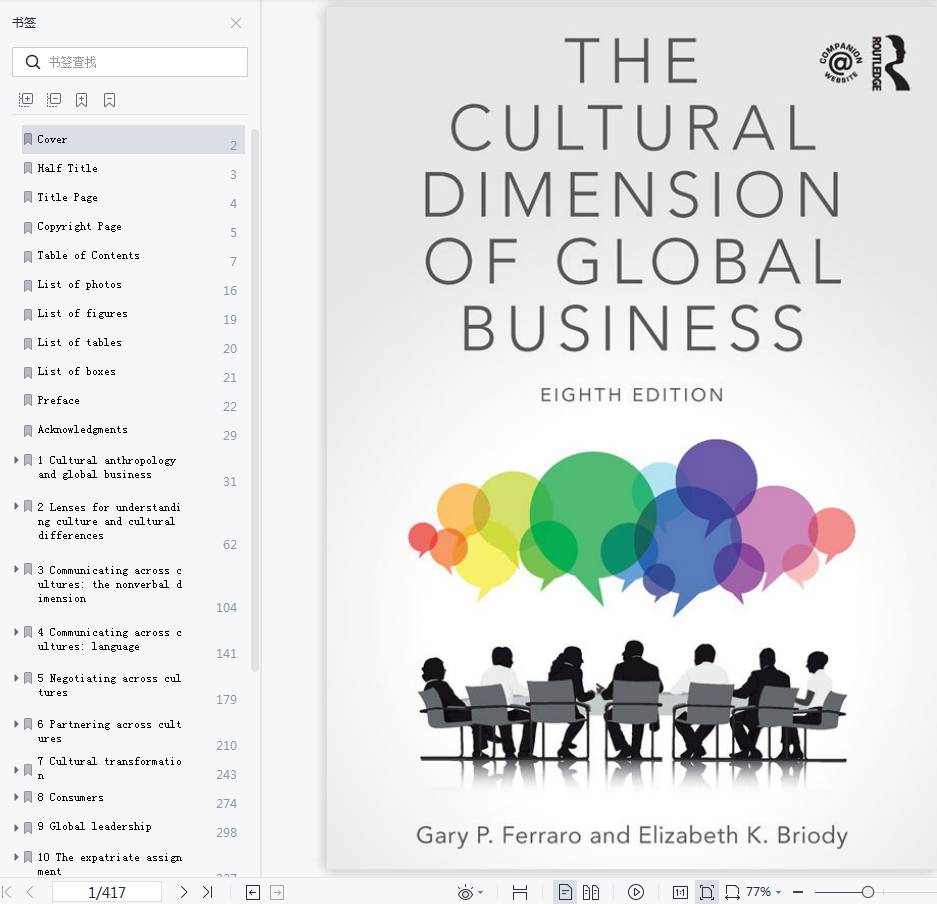Expand chapter 6 Partnering across cultures
Image resolution: width=937 pixels, height=904 pixels.
pos(16,724)
